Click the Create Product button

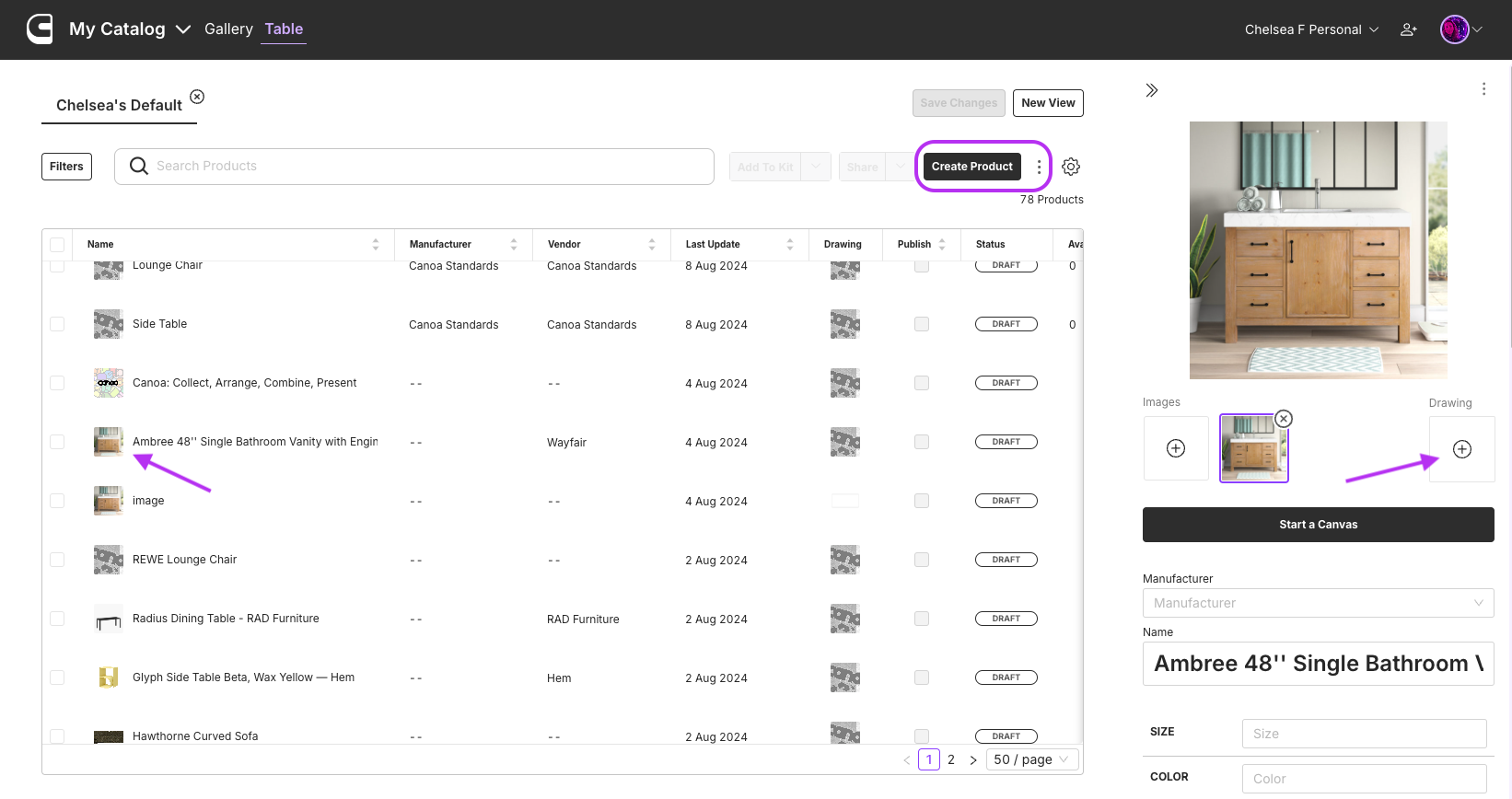(971, 167)
